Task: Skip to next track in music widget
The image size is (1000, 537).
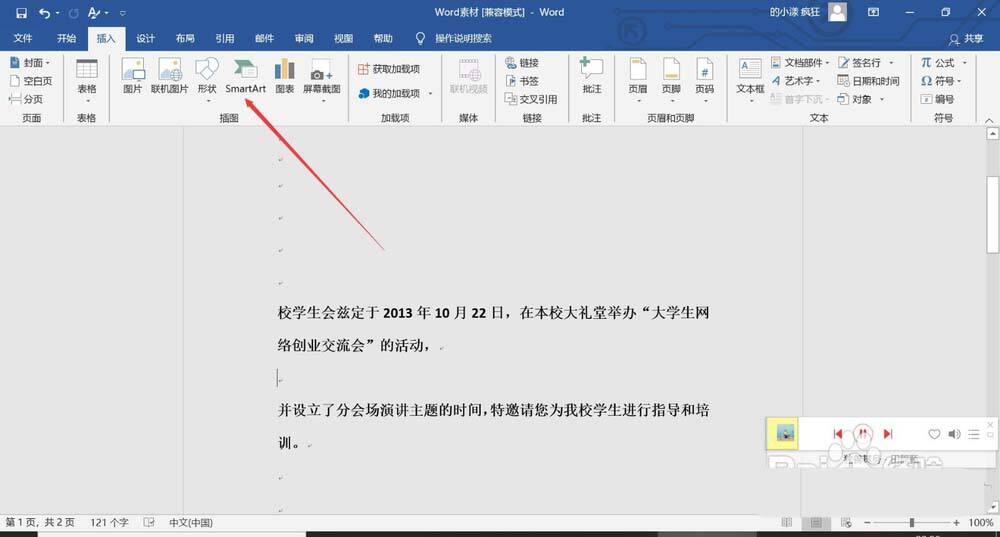Action: 887,434
